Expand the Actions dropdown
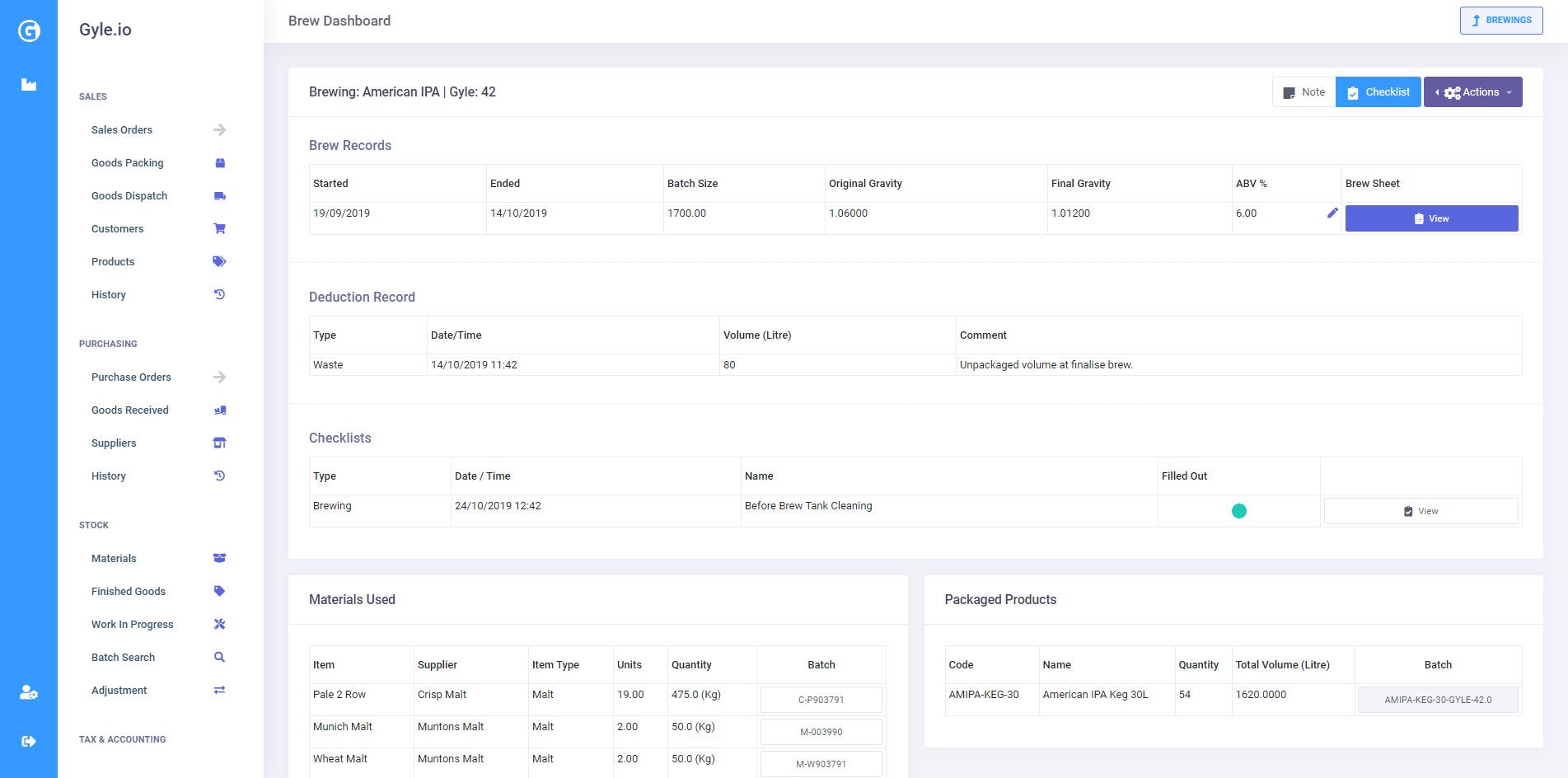This screenshot has height=778, width=1568. [x=1472, y=92]
